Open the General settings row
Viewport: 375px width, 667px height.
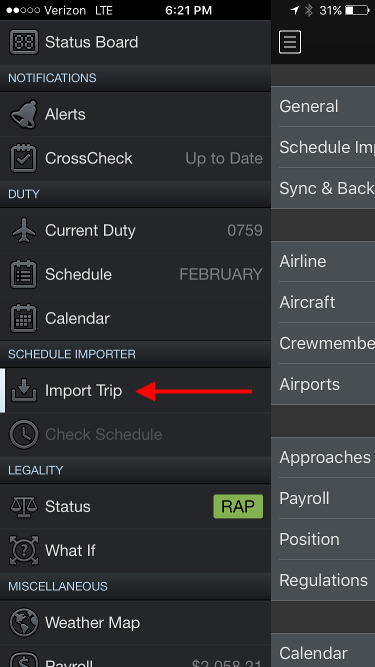323,106
